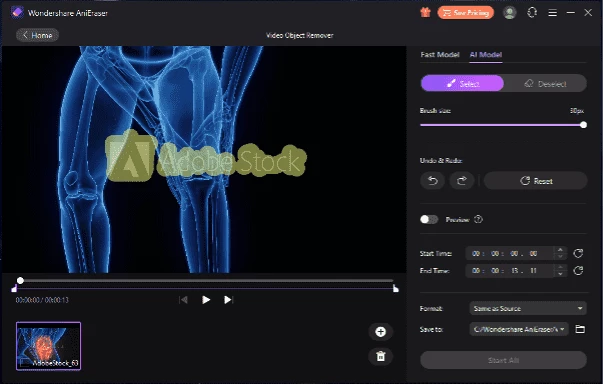
Task: Open the user account avatar
Action: [510, 13]
